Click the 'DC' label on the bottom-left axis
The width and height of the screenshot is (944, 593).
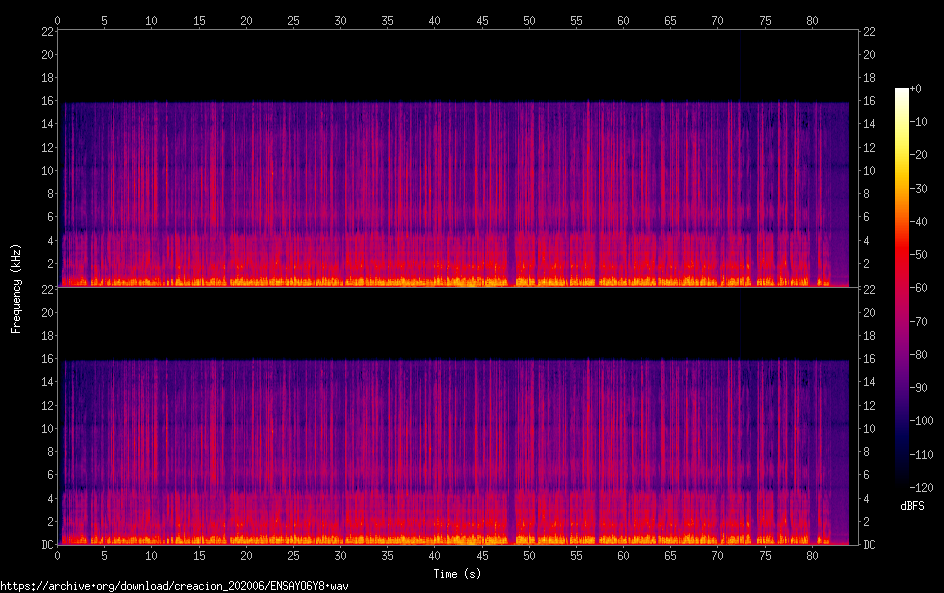point(46,545)
